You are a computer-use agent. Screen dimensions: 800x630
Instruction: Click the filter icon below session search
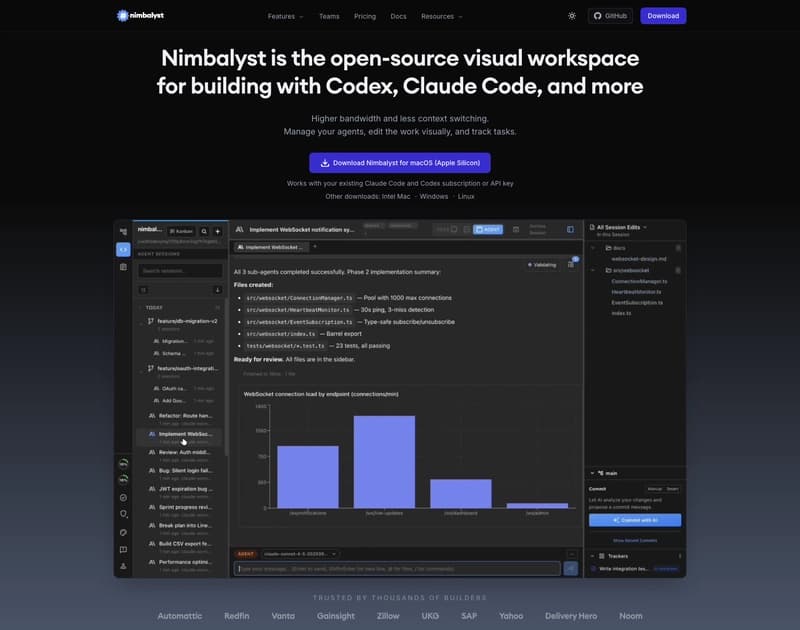click(143, 290)
